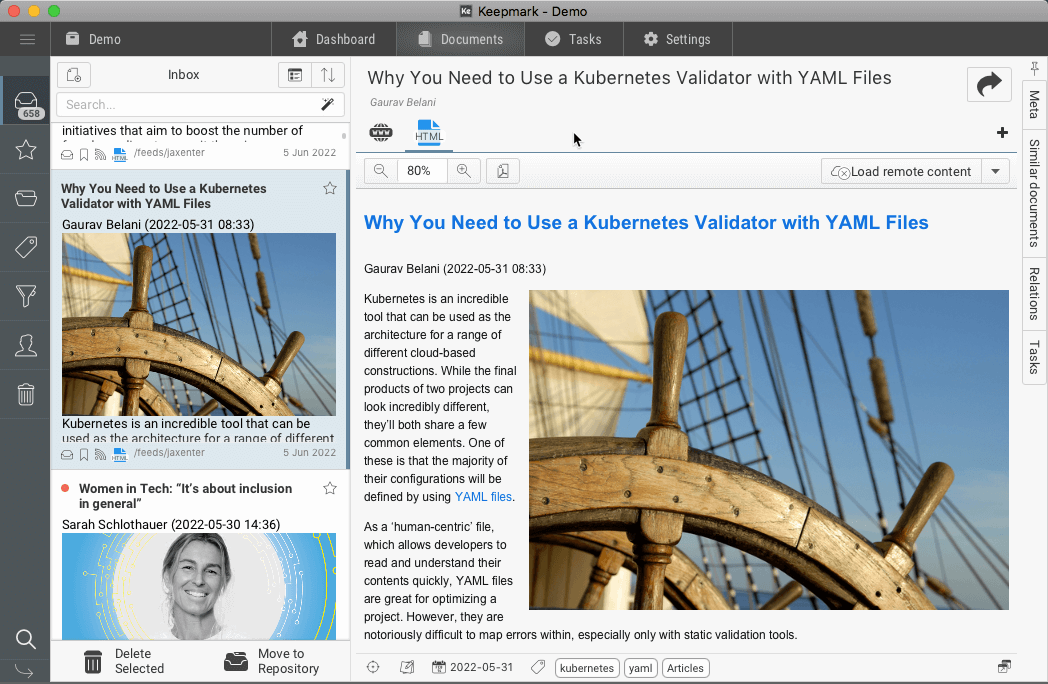1048x684 pixels.
Task: Toggle favorite star on Women in Tech article
Action: click(330, 488)
